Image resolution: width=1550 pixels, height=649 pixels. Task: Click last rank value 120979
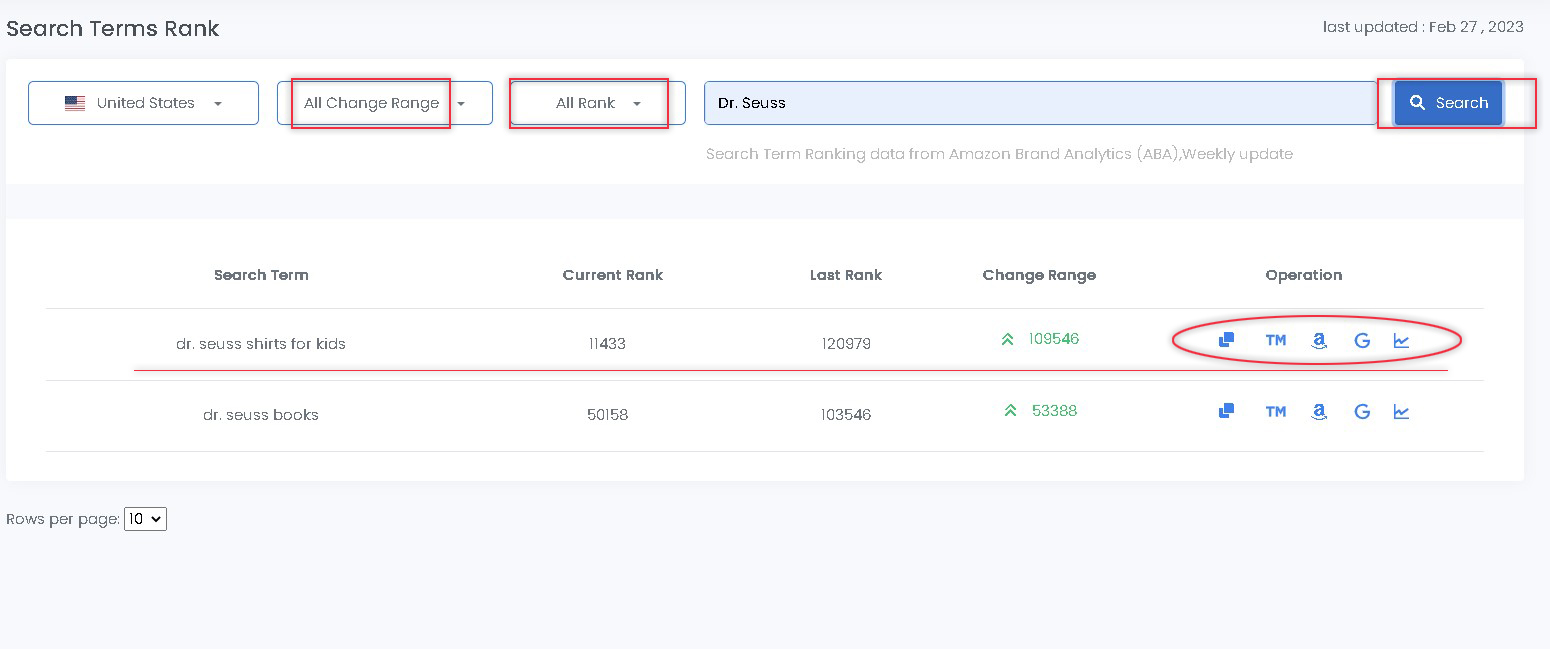(x=846, y=344)
